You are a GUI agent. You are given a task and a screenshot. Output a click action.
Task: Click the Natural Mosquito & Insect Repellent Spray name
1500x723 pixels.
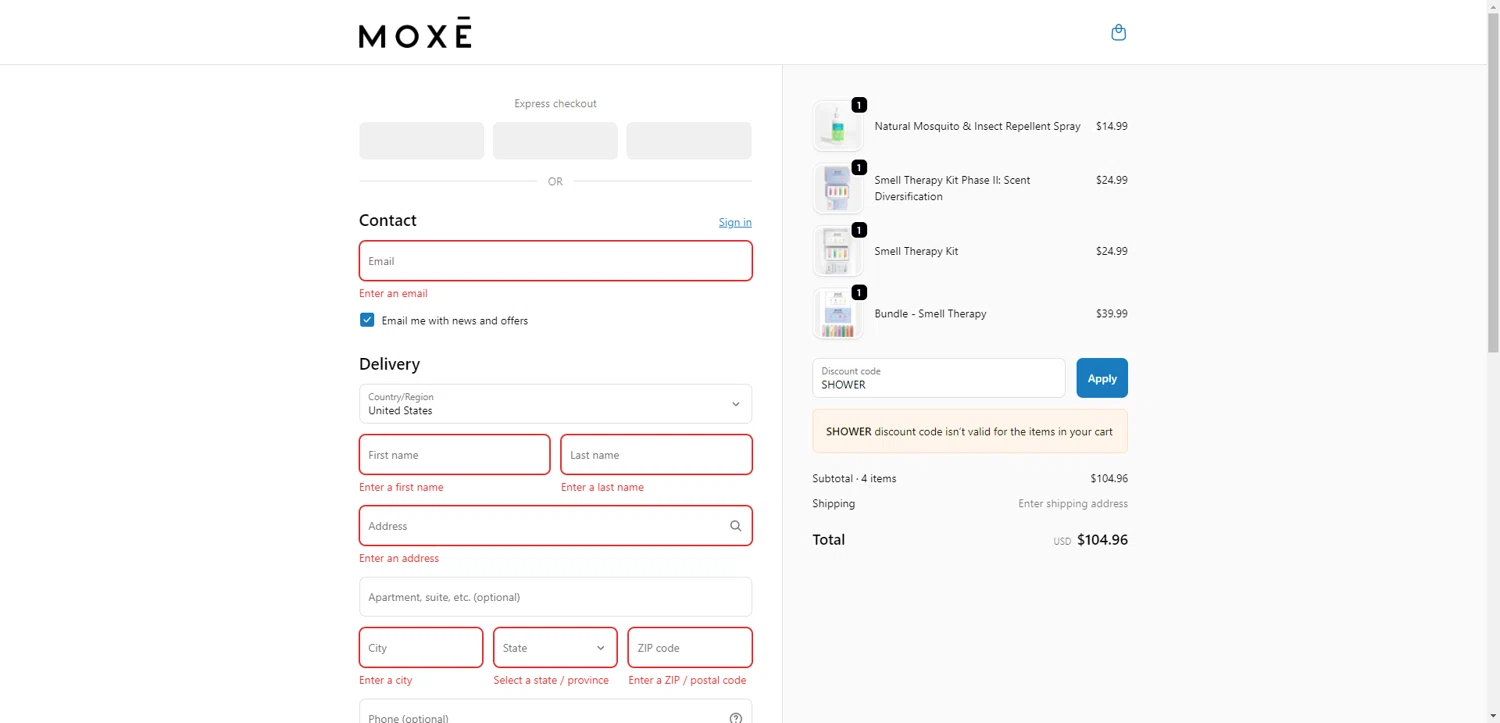tap(977, 127)
